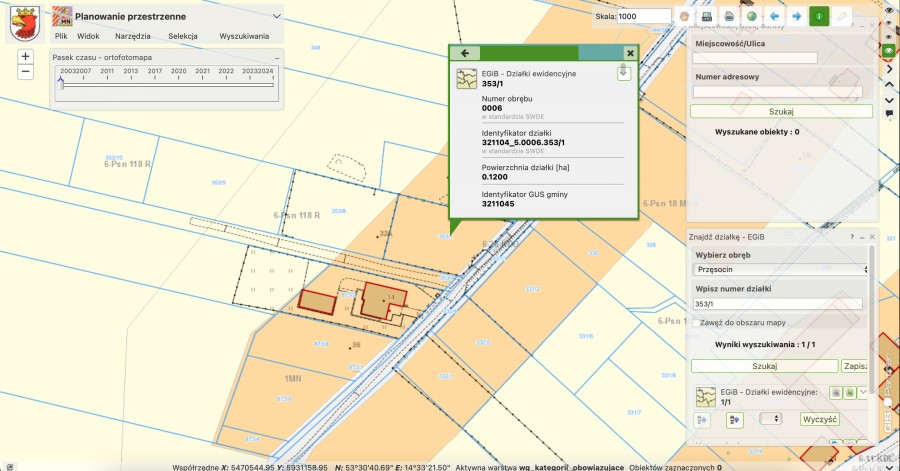Toggle the topmost eye visibility icon
Screen dimensions: 900x471
pos(889,10)
